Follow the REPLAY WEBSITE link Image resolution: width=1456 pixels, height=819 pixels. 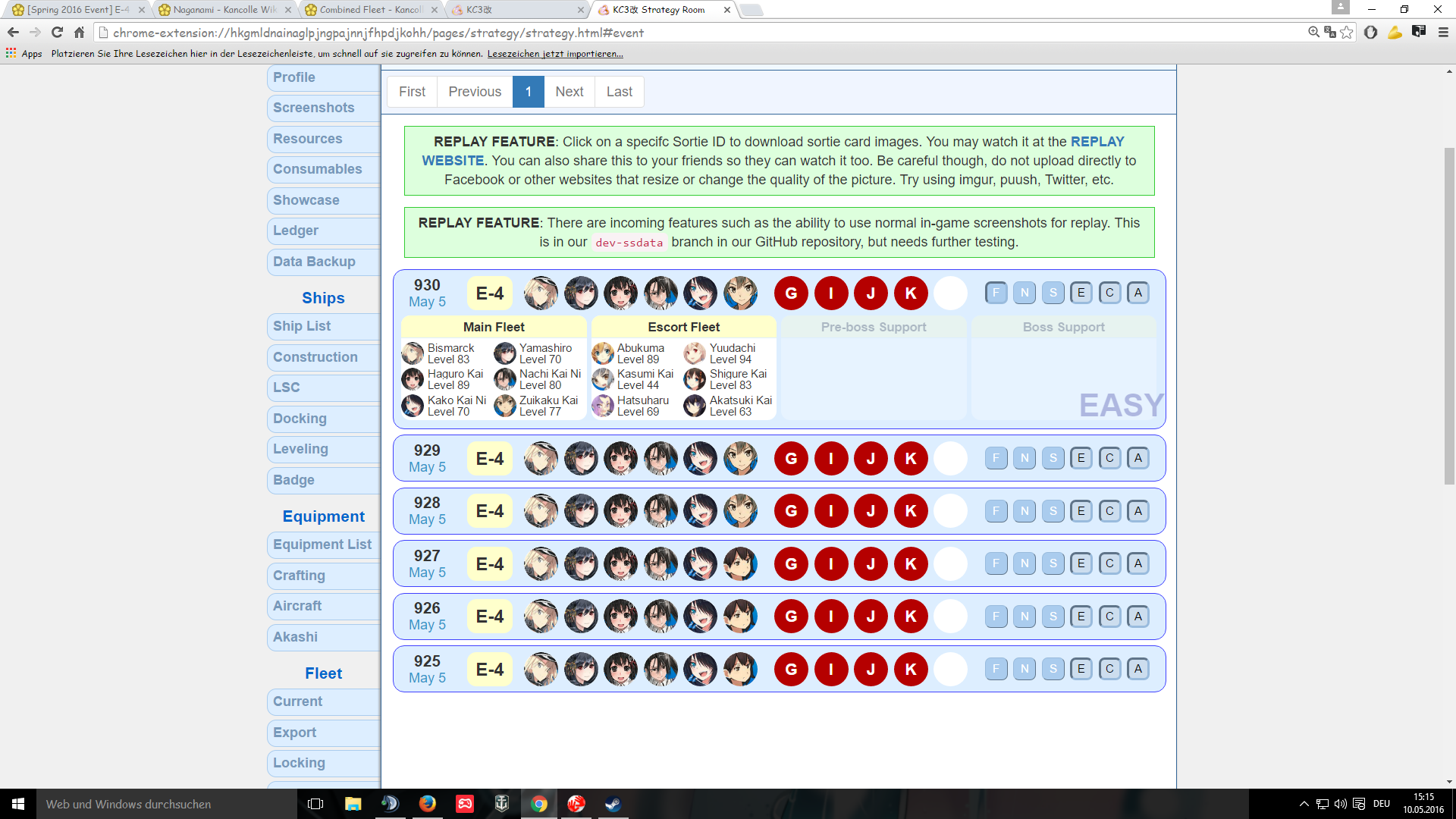[x=1097, y=142]
